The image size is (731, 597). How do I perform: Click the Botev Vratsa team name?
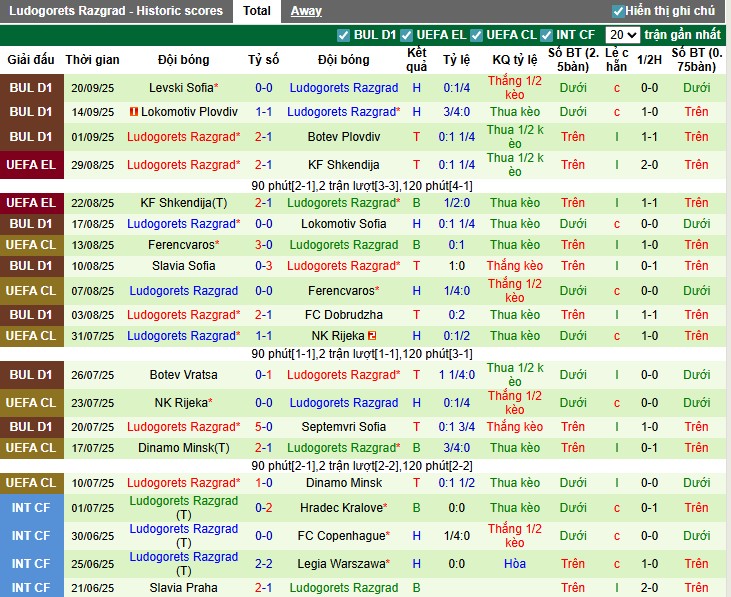(183, 375)
